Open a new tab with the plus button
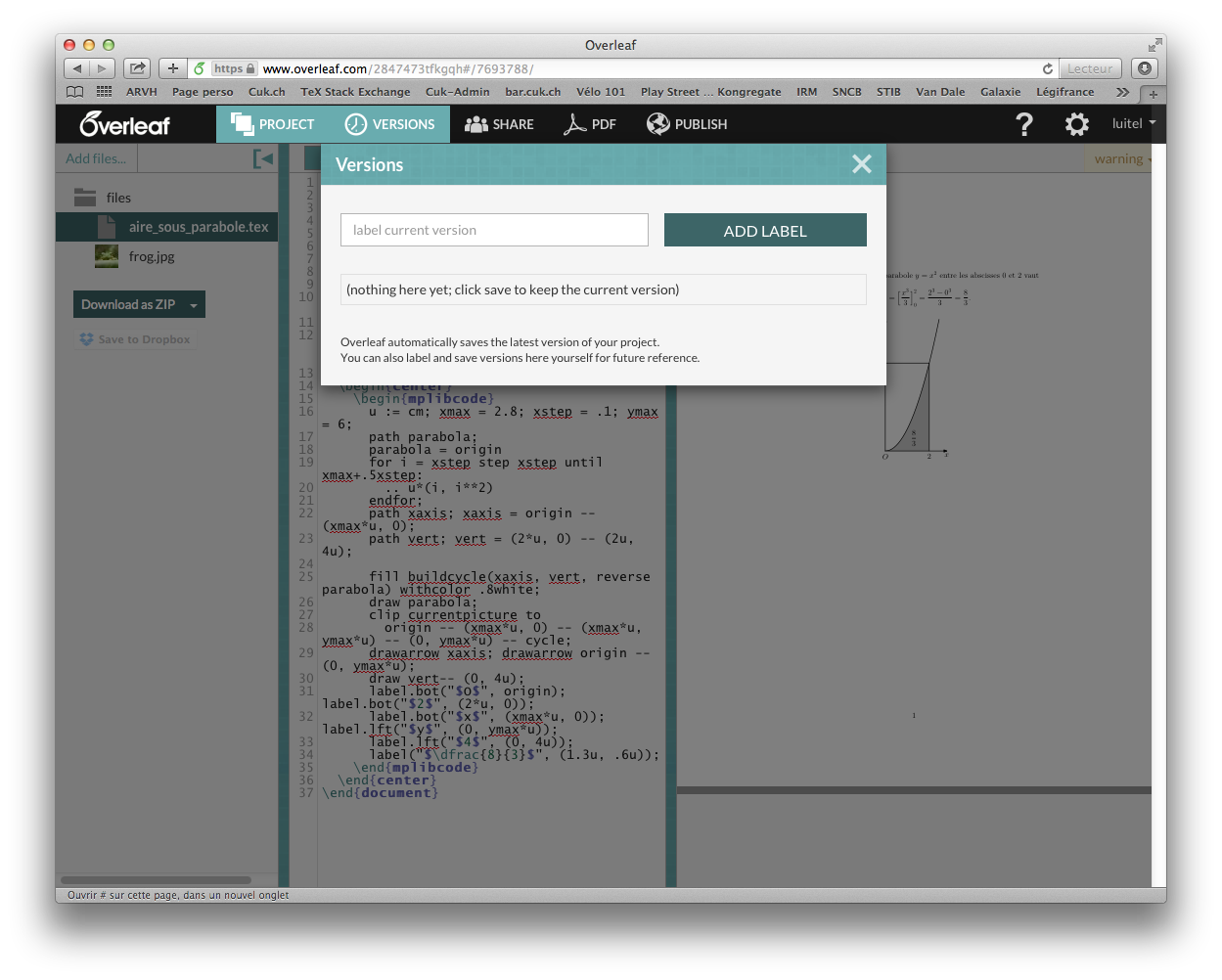Viewport: 1222px width, 980px height. (1154, 94)
